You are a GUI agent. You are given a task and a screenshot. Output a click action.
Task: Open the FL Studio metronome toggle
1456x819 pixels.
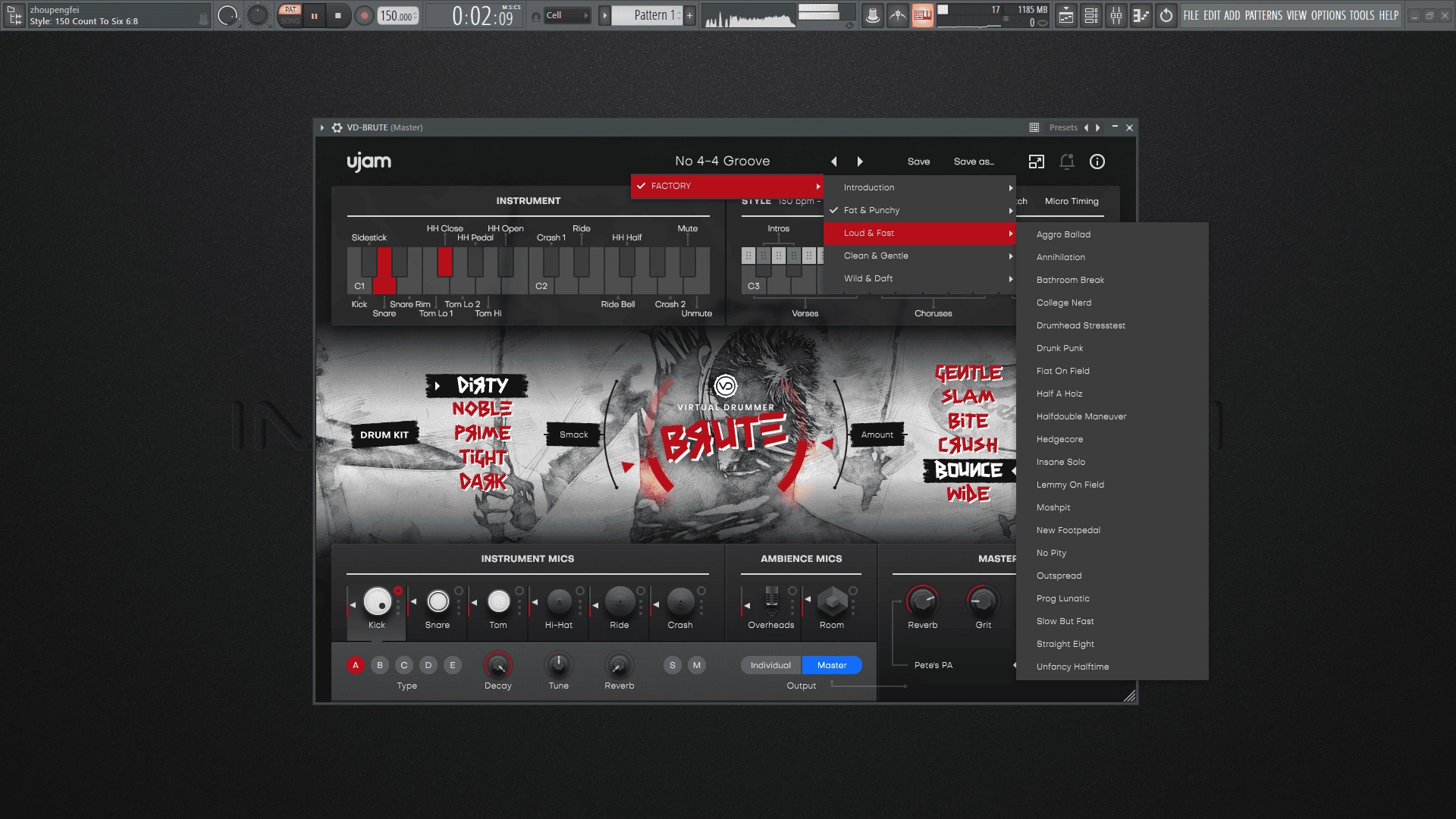[873, 15]
